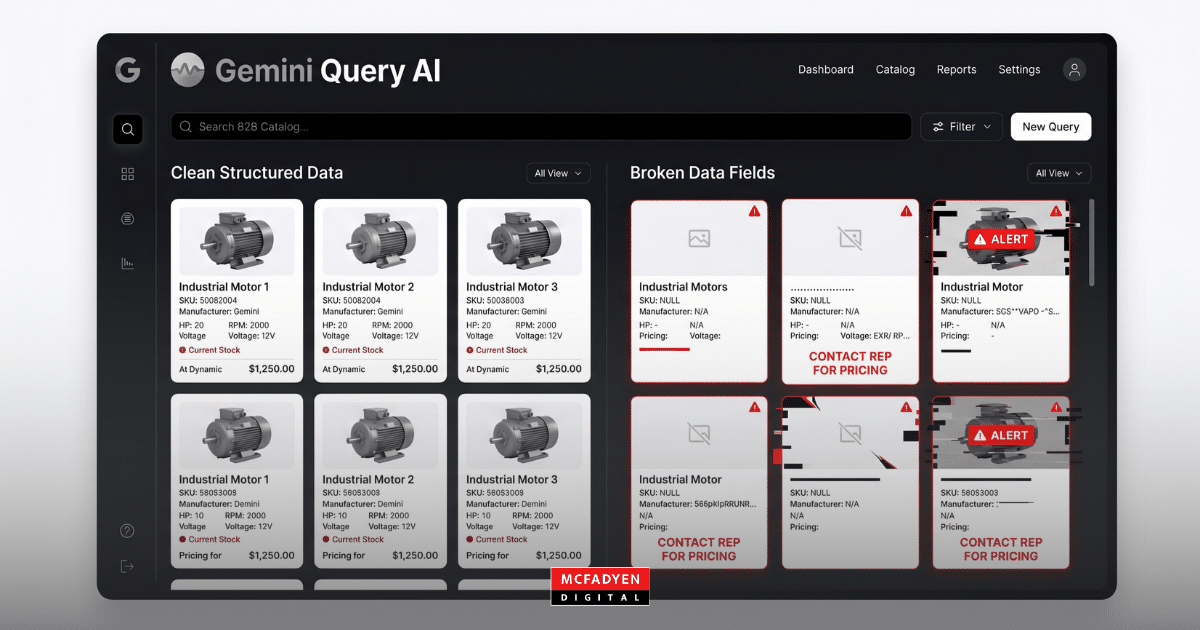Click the Industrial Motors title with SKU NULL
1200x630 pixels.
tap(683, 287)
